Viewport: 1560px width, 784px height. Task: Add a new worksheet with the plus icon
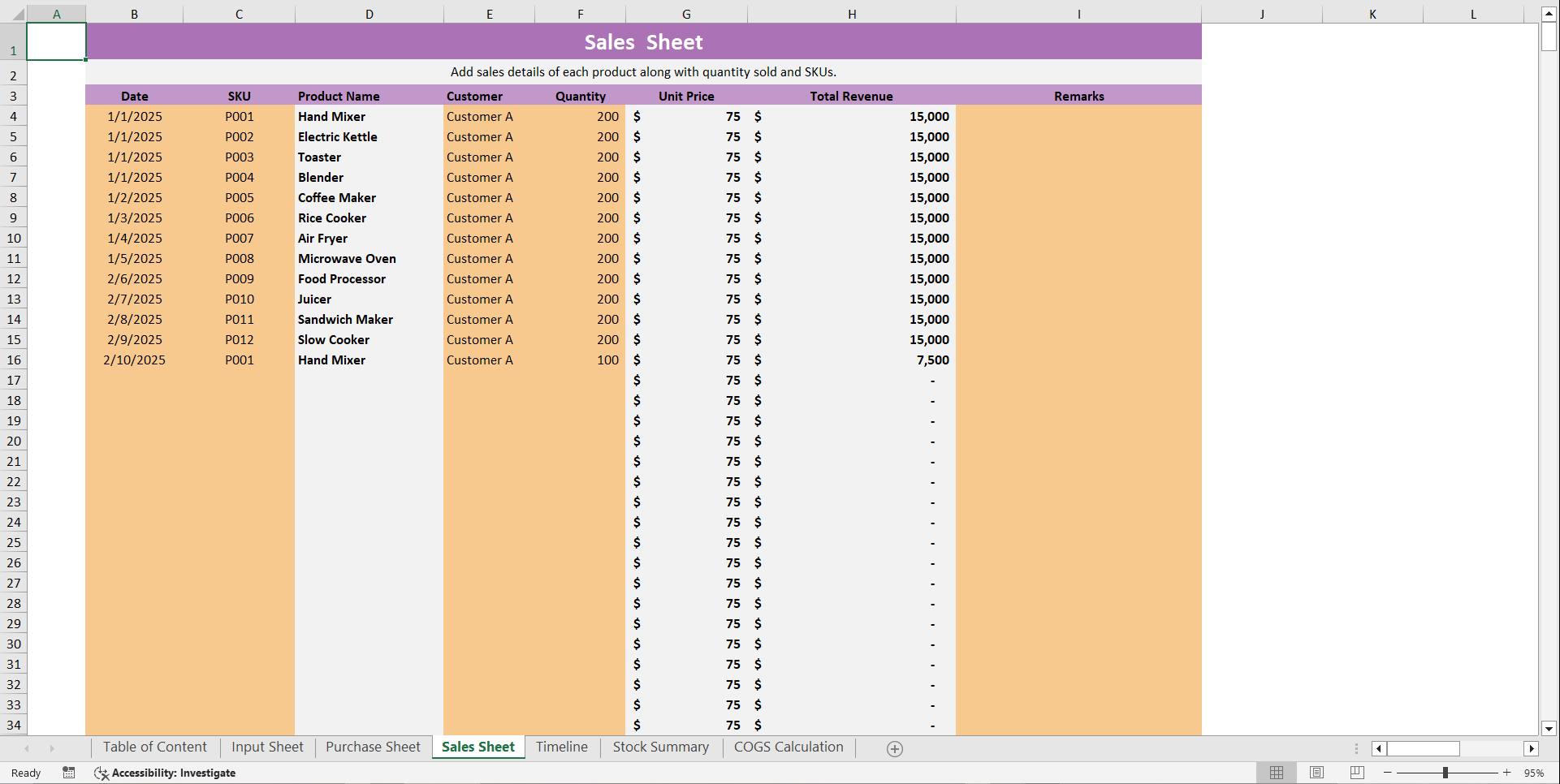pyautogui.click(x=895, y=748)
